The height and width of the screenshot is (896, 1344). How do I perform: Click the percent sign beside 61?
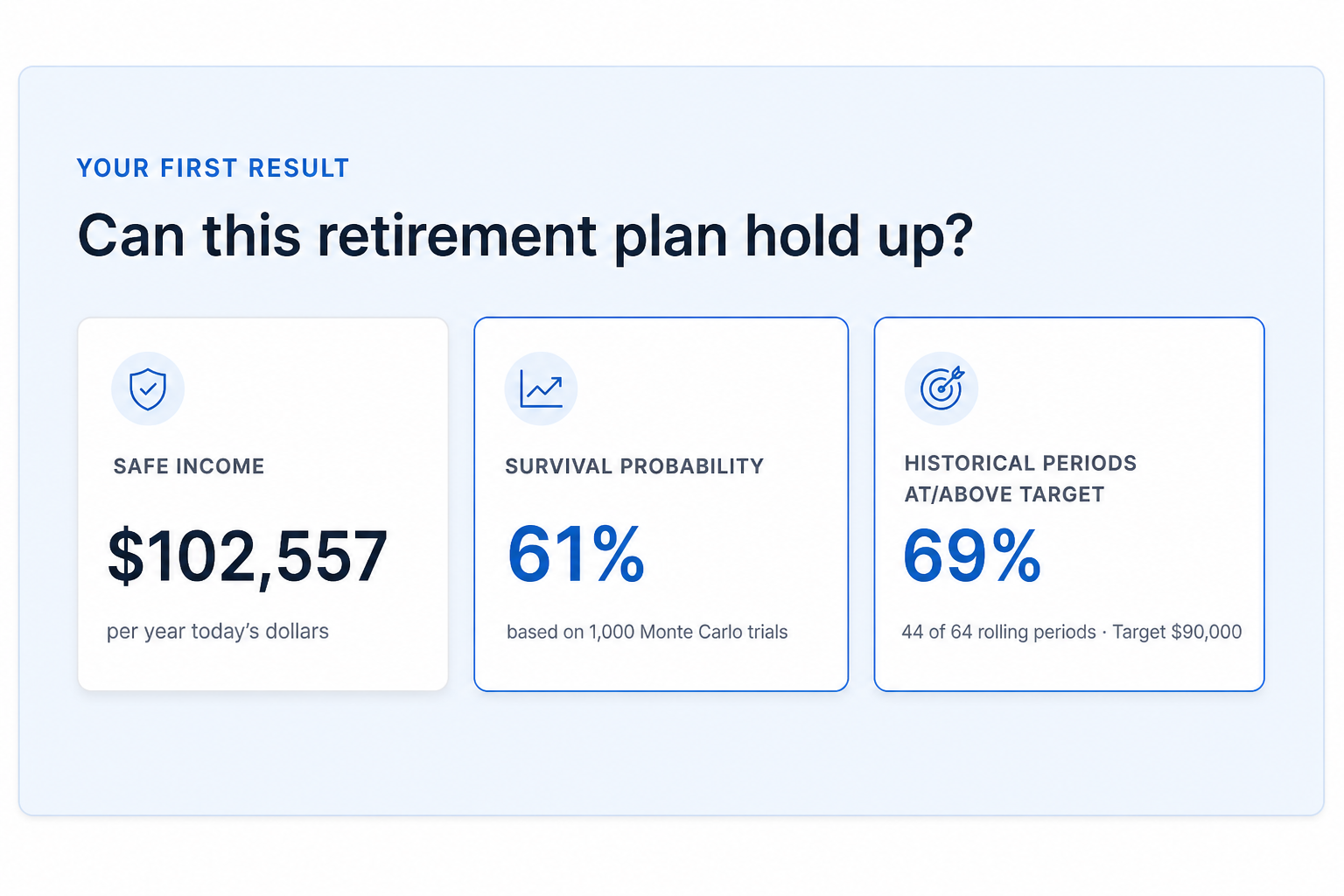click(x=618, y=554)
